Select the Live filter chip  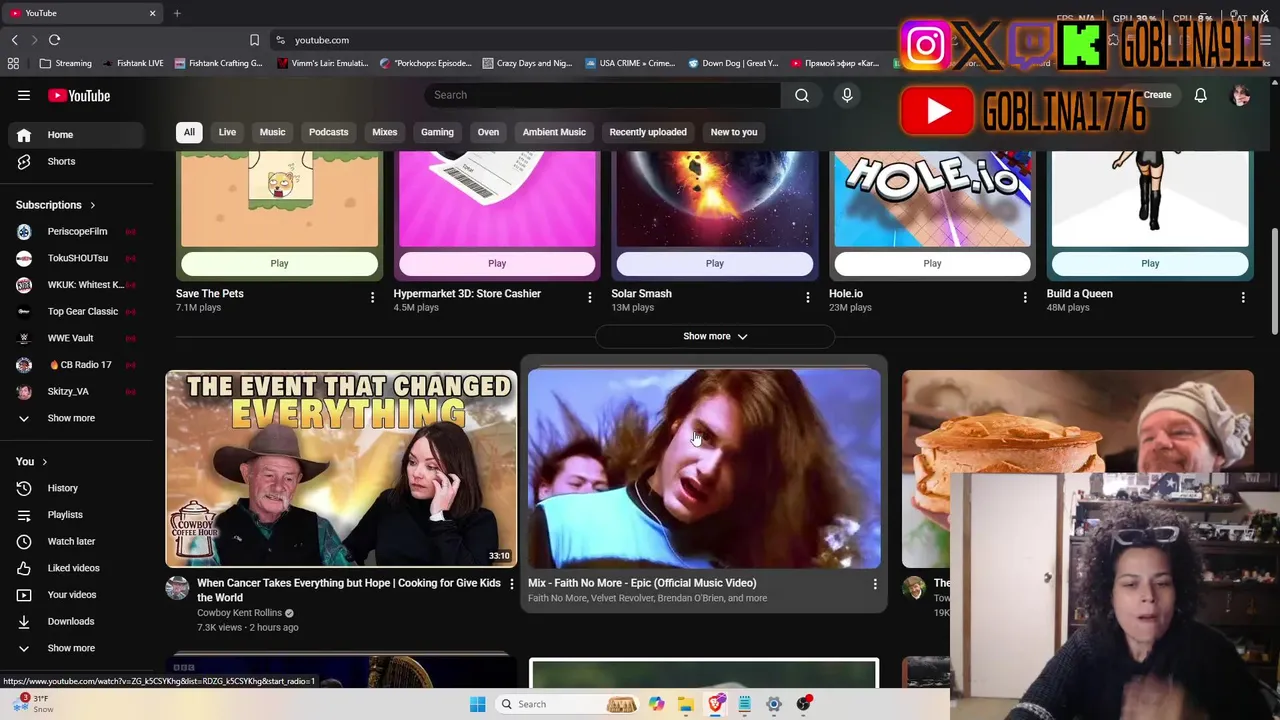point(227,132)
